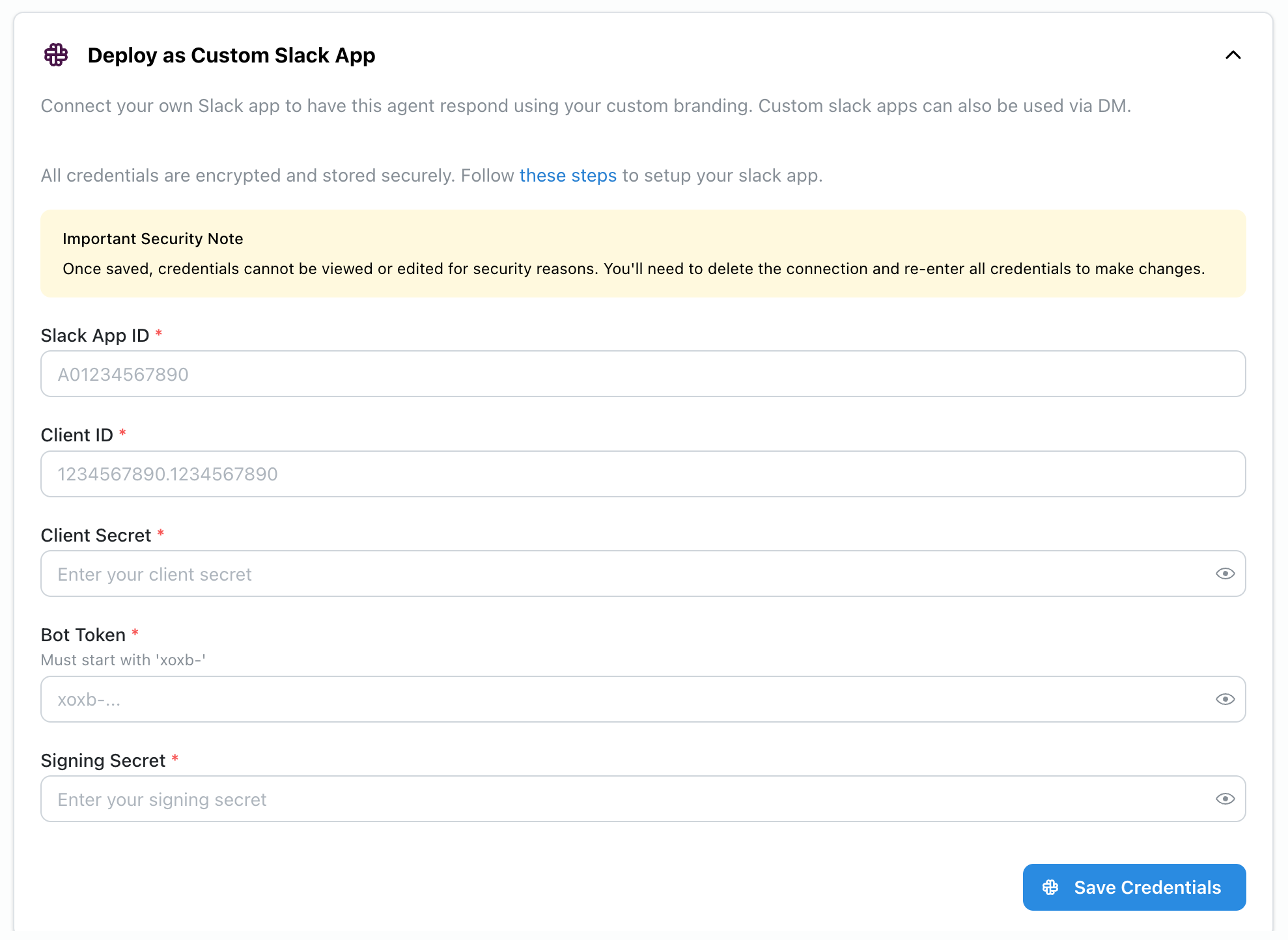
Task: Click the Client ID label text
Action: coord(77,434)
